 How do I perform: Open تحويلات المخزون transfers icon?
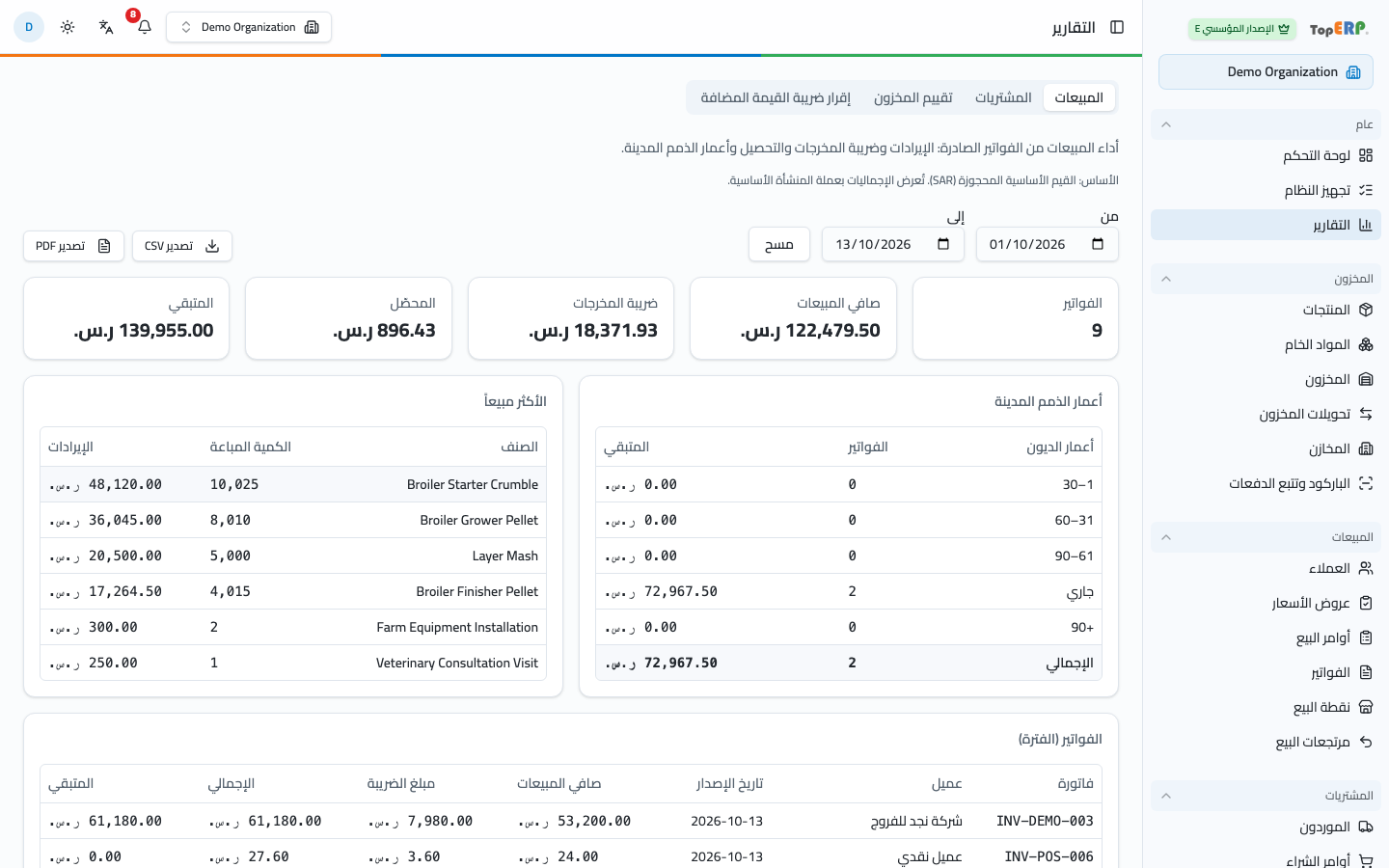[x=1366, y=414]
